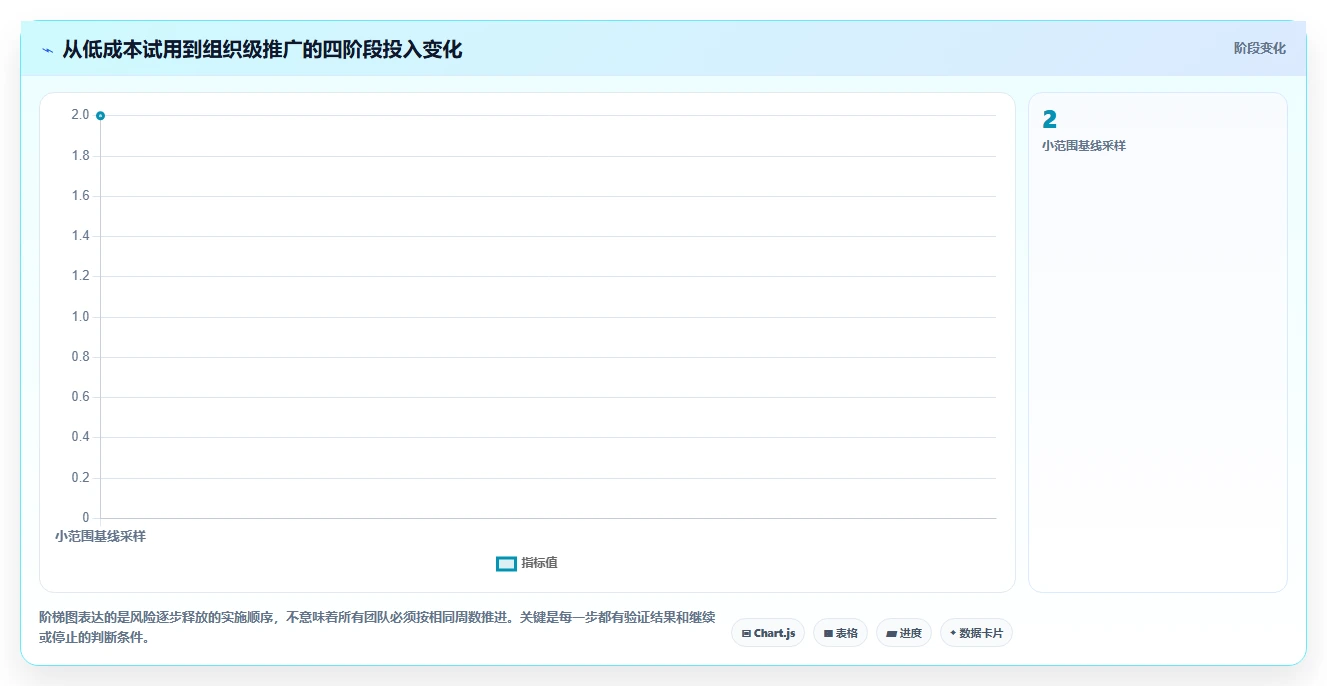The image size is (1327, 686).
Task: Click the y-axis tick label 1.8
Action: pyautogui.click(x=80, y=156)
